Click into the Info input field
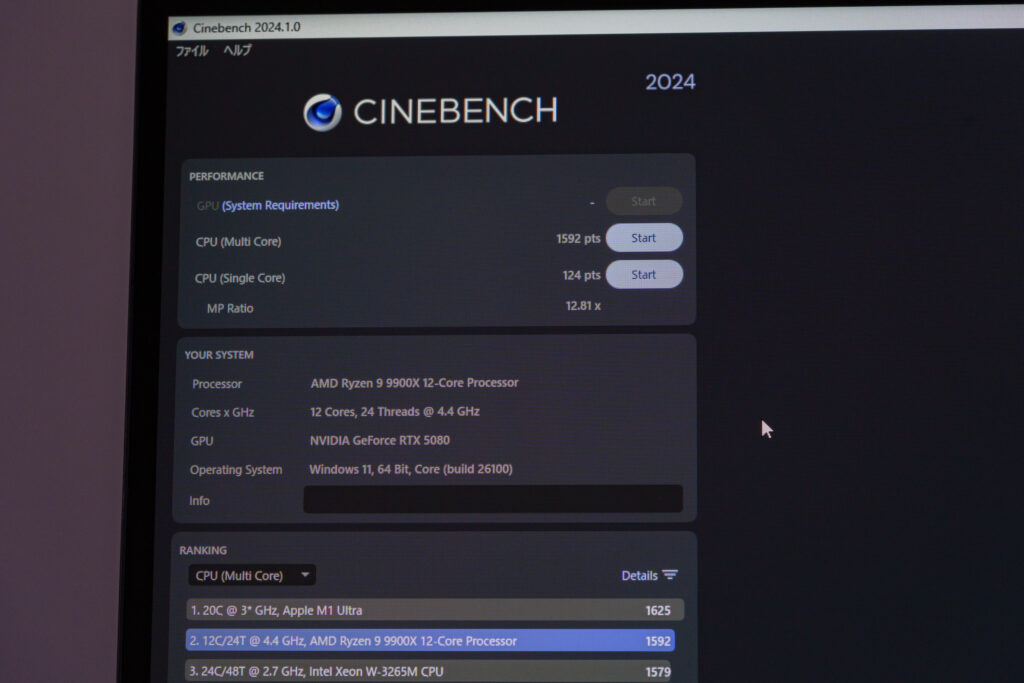Viewport: 1024px width, 683px height. click(493, 499)
